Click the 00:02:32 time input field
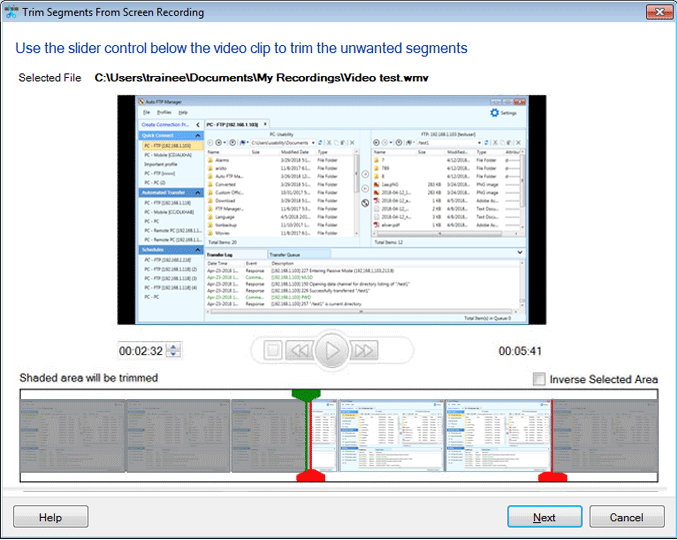Image resolution: width=677 pixels, height=540 pixels. (x=141, y=351)
